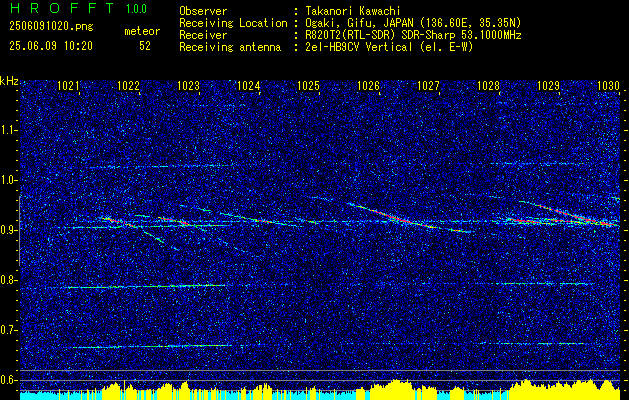629x400 pixels.
Task: Click the 1021 time axis marker
Action: tap(68, 85)
